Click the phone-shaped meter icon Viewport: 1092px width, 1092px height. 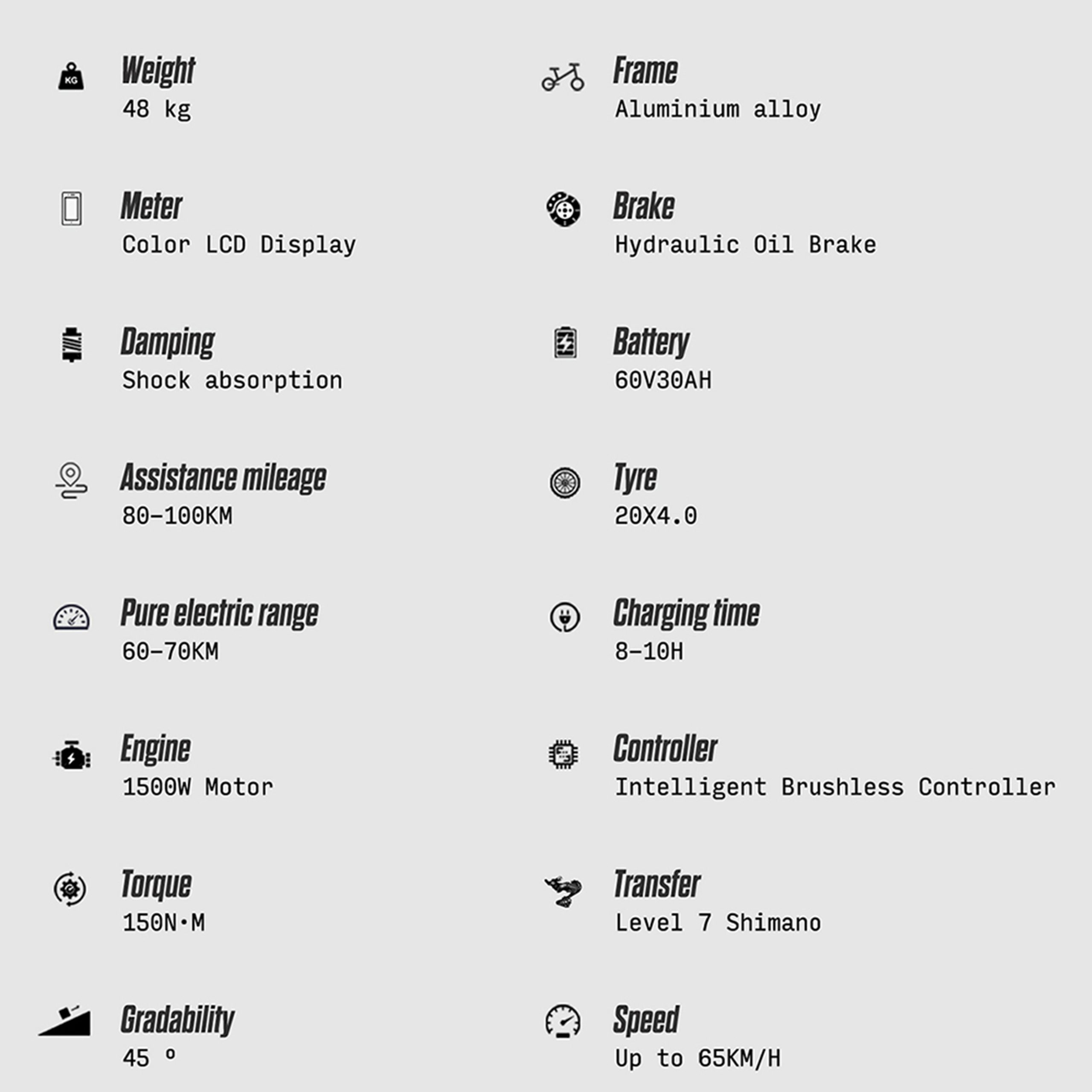[x=71, y=209]
